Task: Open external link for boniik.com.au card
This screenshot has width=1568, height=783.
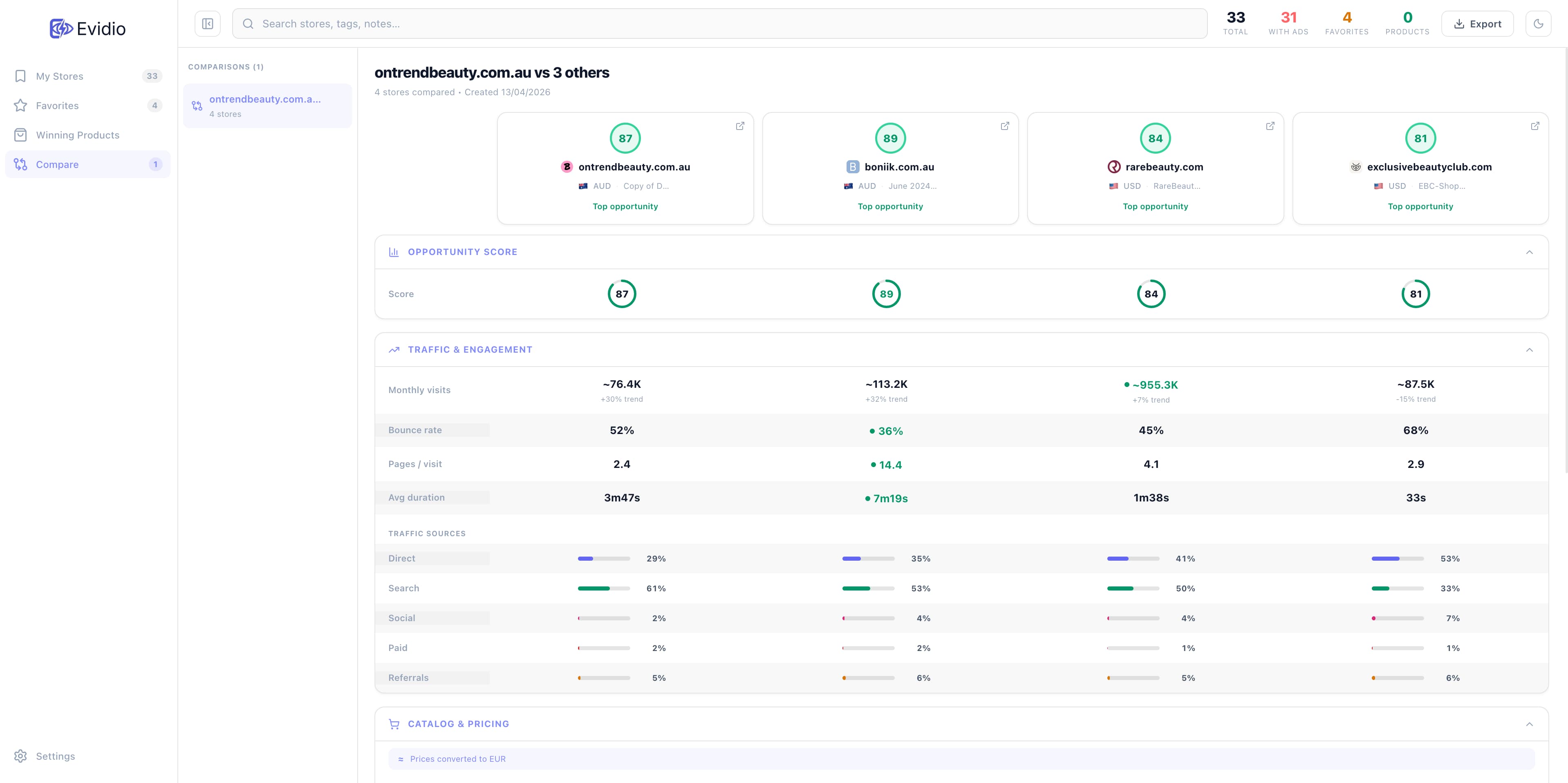Action: [x=1004, y=126]
